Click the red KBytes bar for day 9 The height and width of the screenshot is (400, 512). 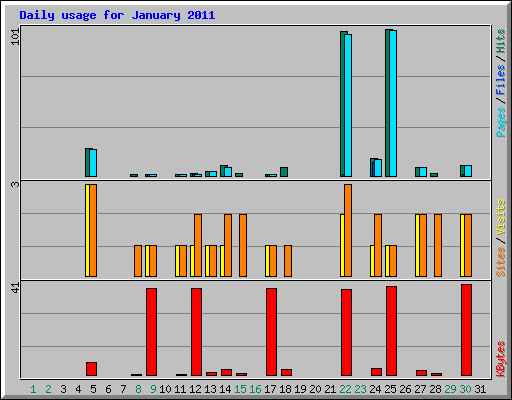[x=152, y=332]
